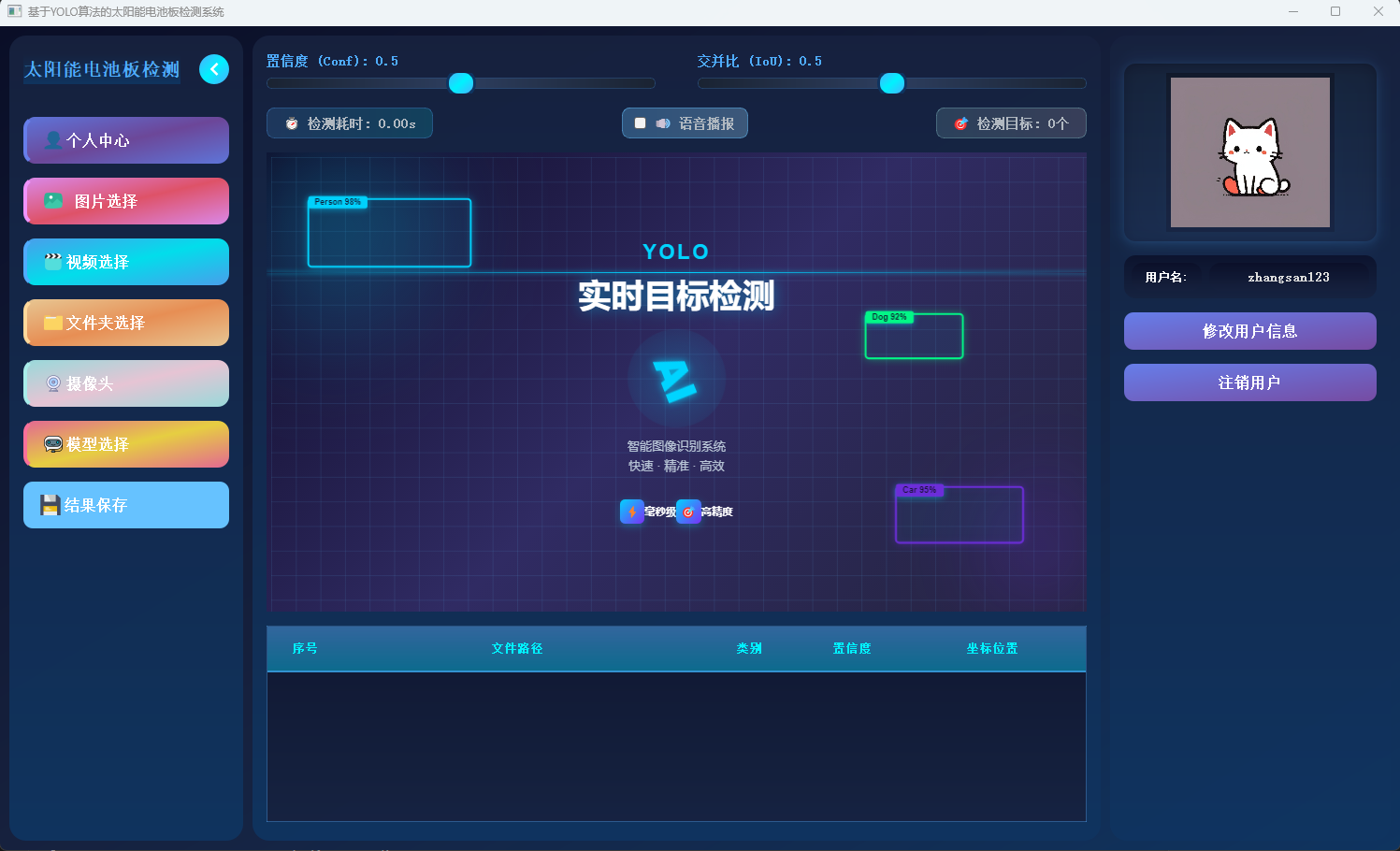
Task: Click the film icon on 视频选择
Action: [x=54, y=261]
